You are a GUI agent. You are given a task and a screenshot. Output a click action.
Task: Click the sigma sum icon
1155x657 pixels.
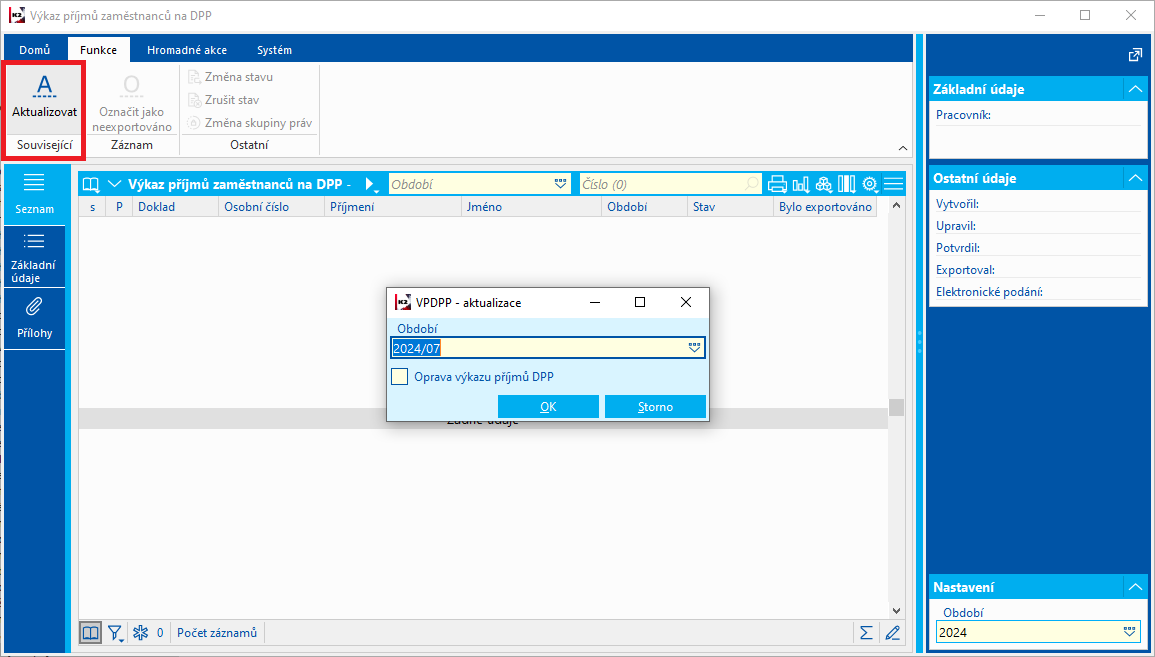click(866, 633)
